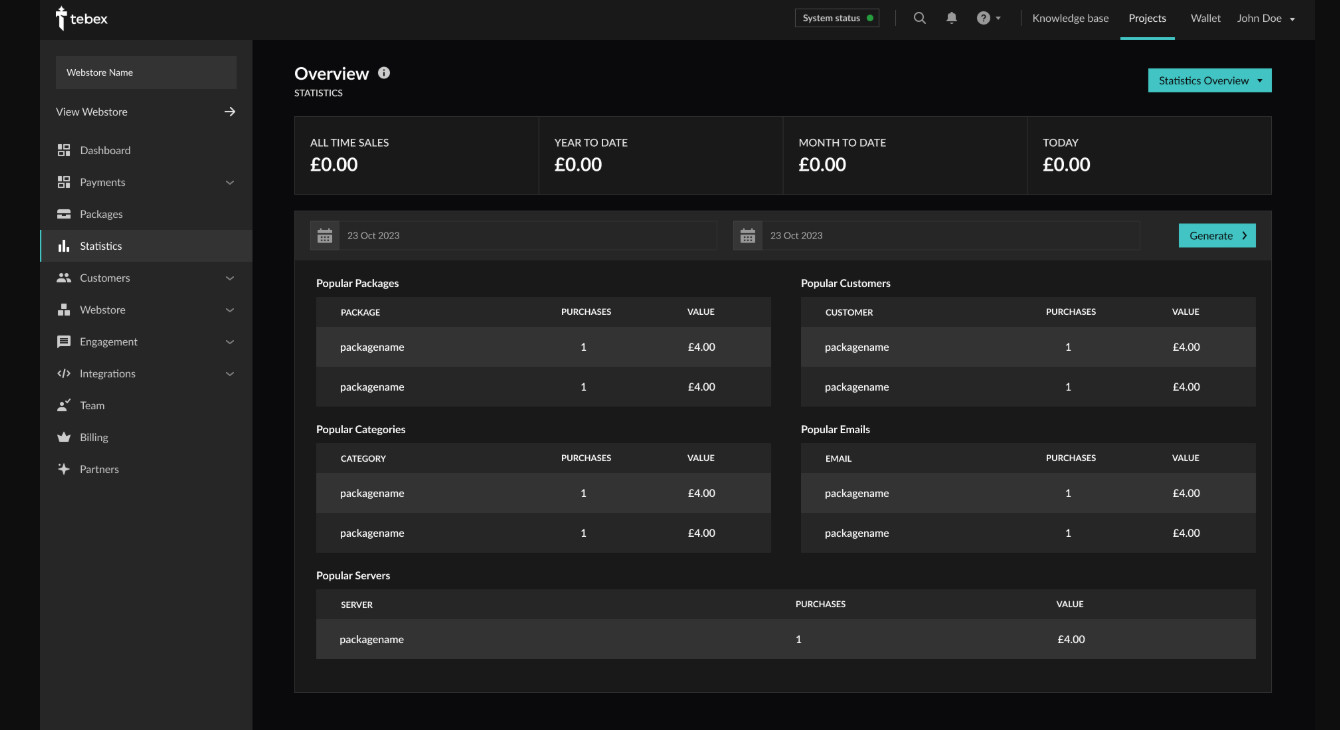This screenshot has height=730, width=1340.
Task: Open the Knowledge base link
Action: [1070, 18]
